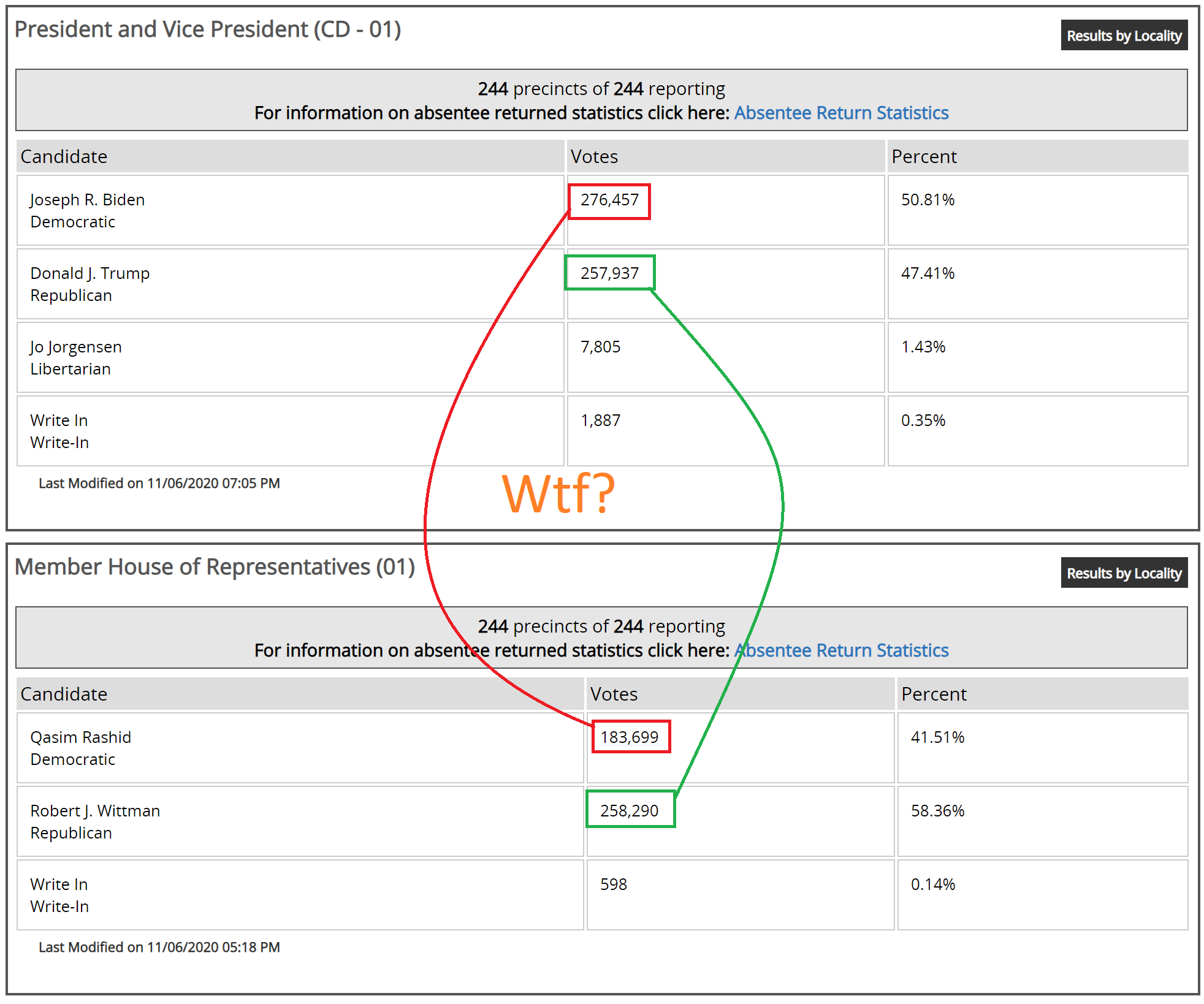Viewport: 1204px width, 1004px height.
Task: Open Absentee Return Statistics link in President section
Action: (841, 113)
